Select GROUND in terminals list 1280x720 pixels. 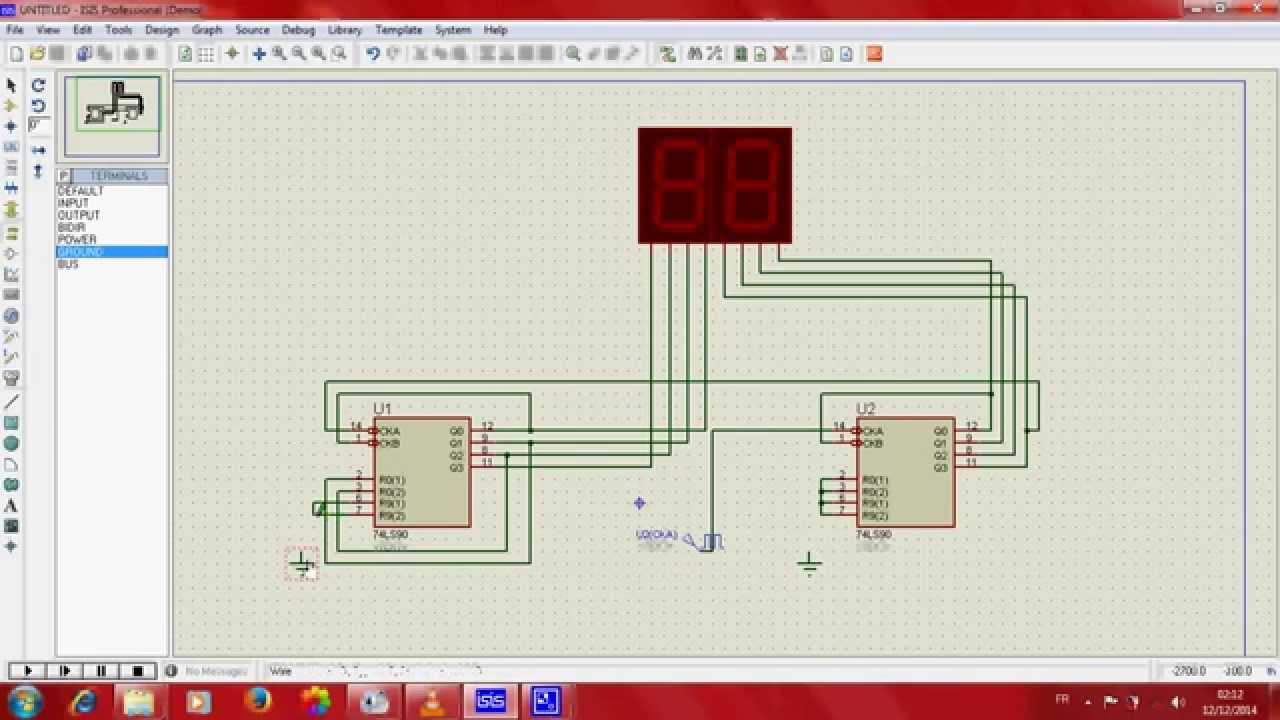112,252
